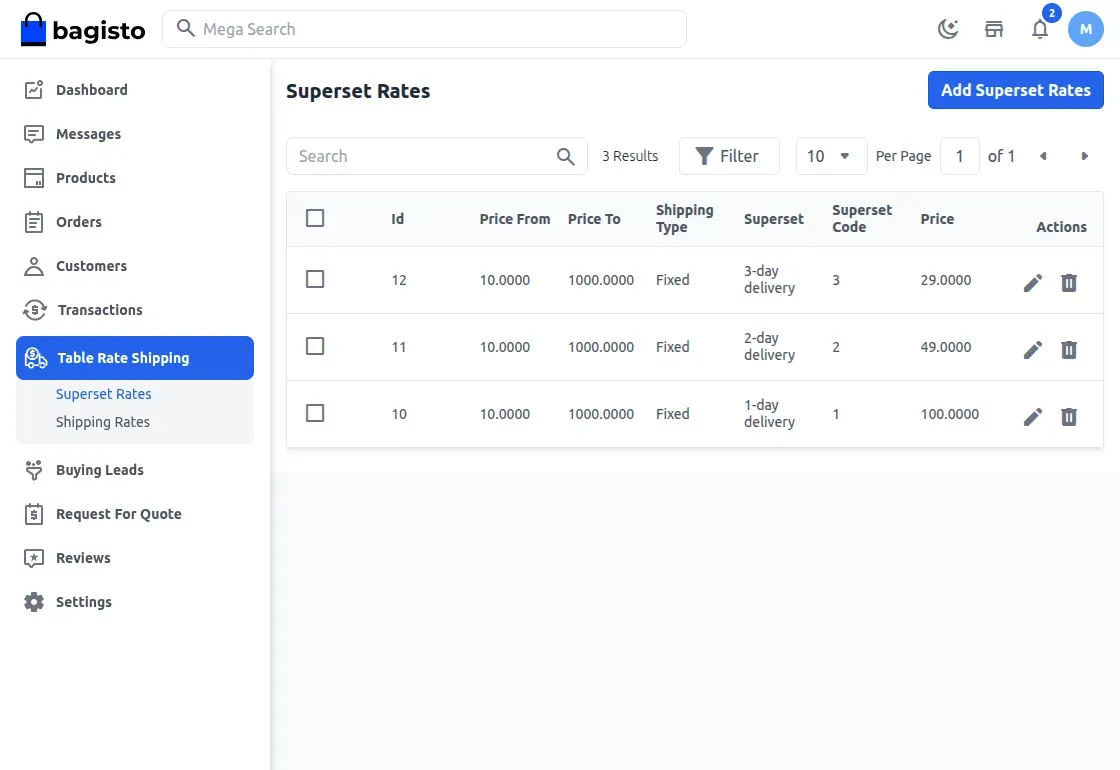This screenshot has height=770, width=1120.
Task: Open the Messages section
Action: click(89, 133)
